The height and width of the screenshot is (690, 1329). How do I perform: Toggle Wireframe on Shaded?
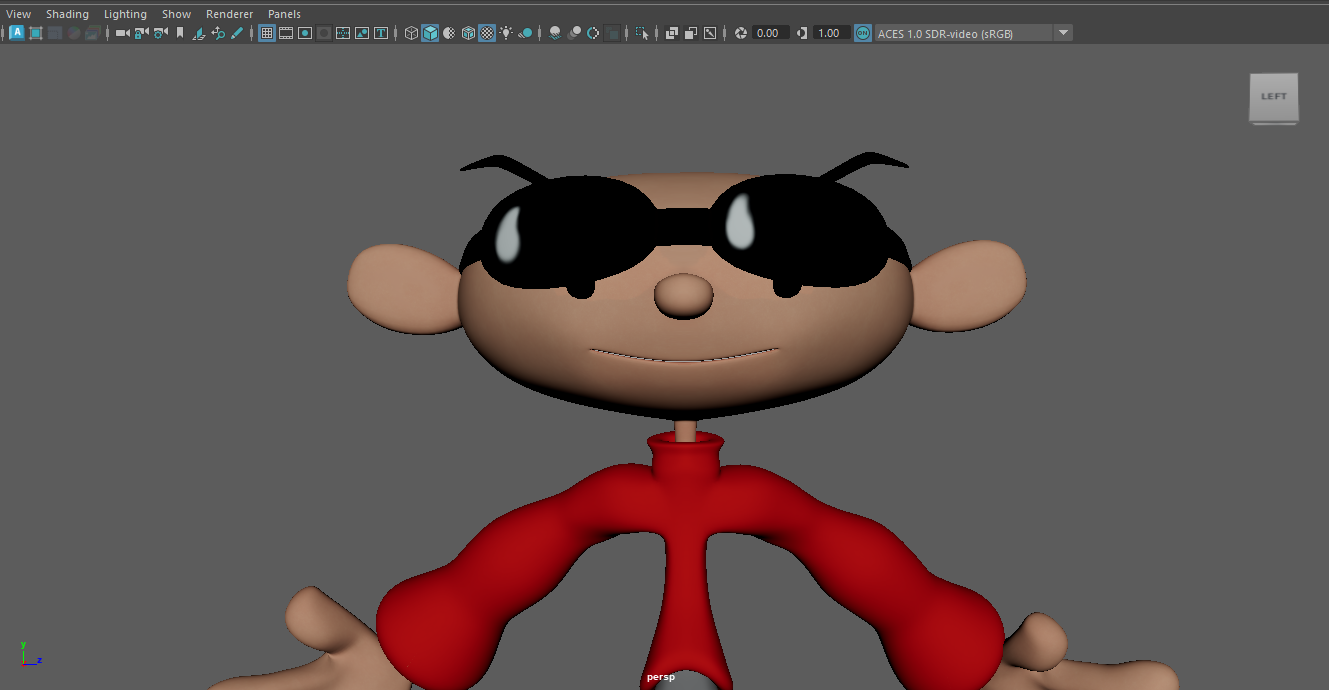click(x=468, y=33)
